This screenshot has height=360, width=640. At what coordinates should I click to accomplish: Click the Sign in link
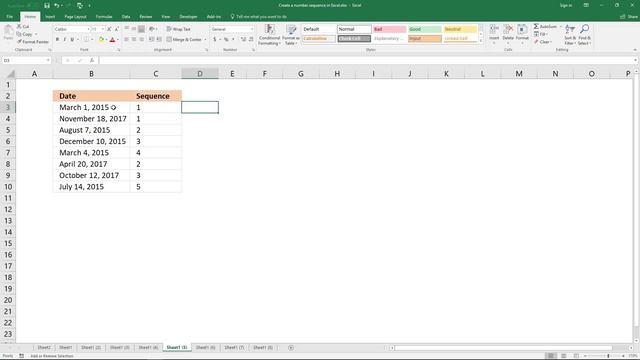[x=566, y=5]
